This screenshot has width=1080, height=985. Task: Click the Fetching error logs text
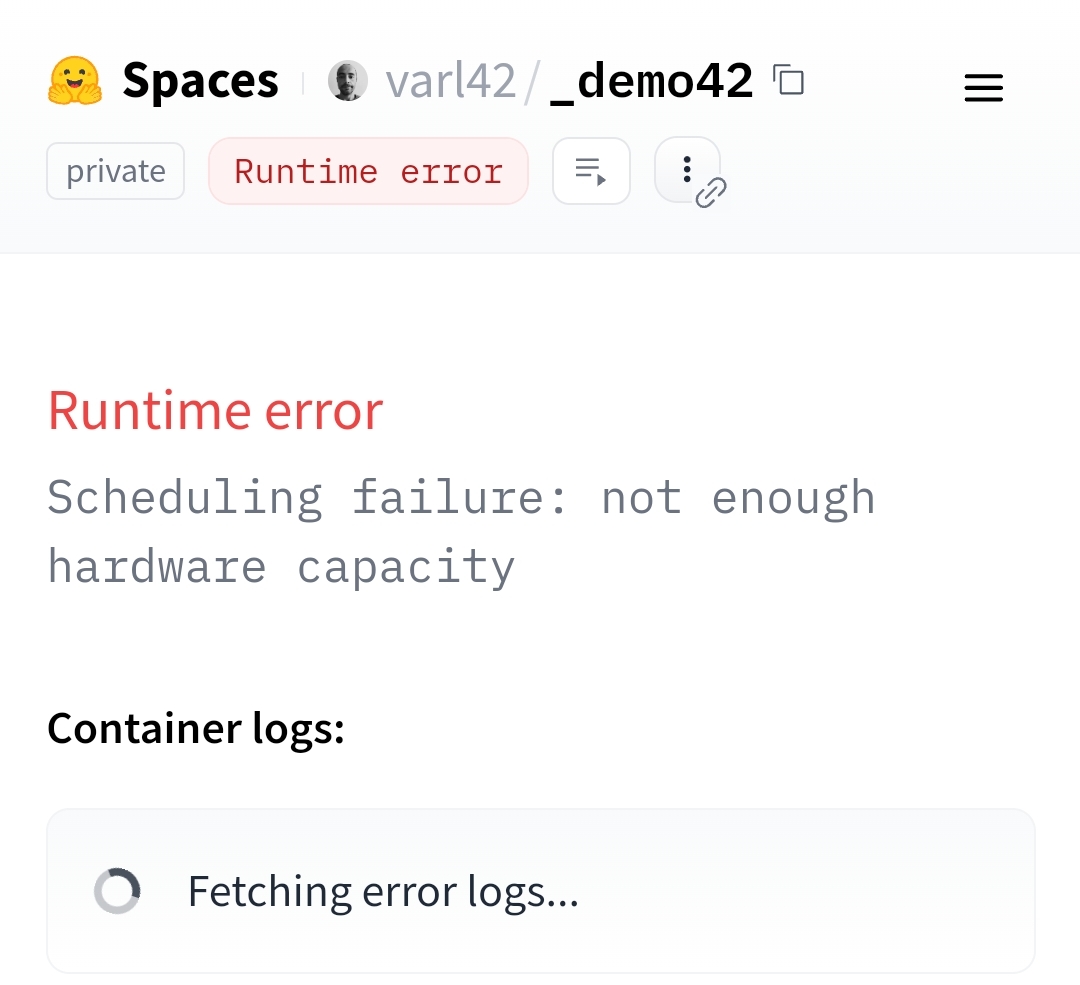click(x=383, y=890)
